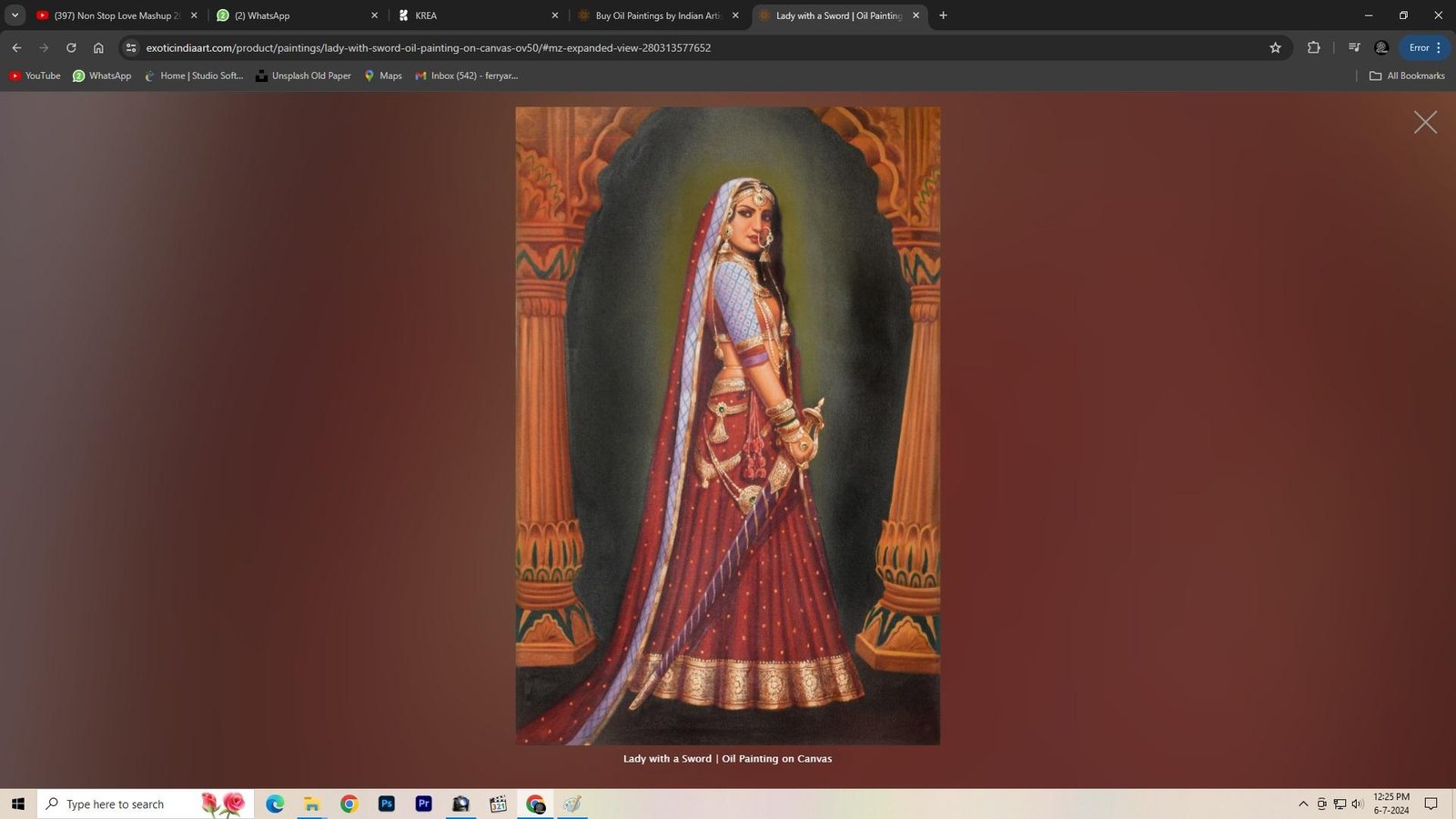Open the media controls icon
This screenshot has width=1456, height=819.
(1354, 47)
